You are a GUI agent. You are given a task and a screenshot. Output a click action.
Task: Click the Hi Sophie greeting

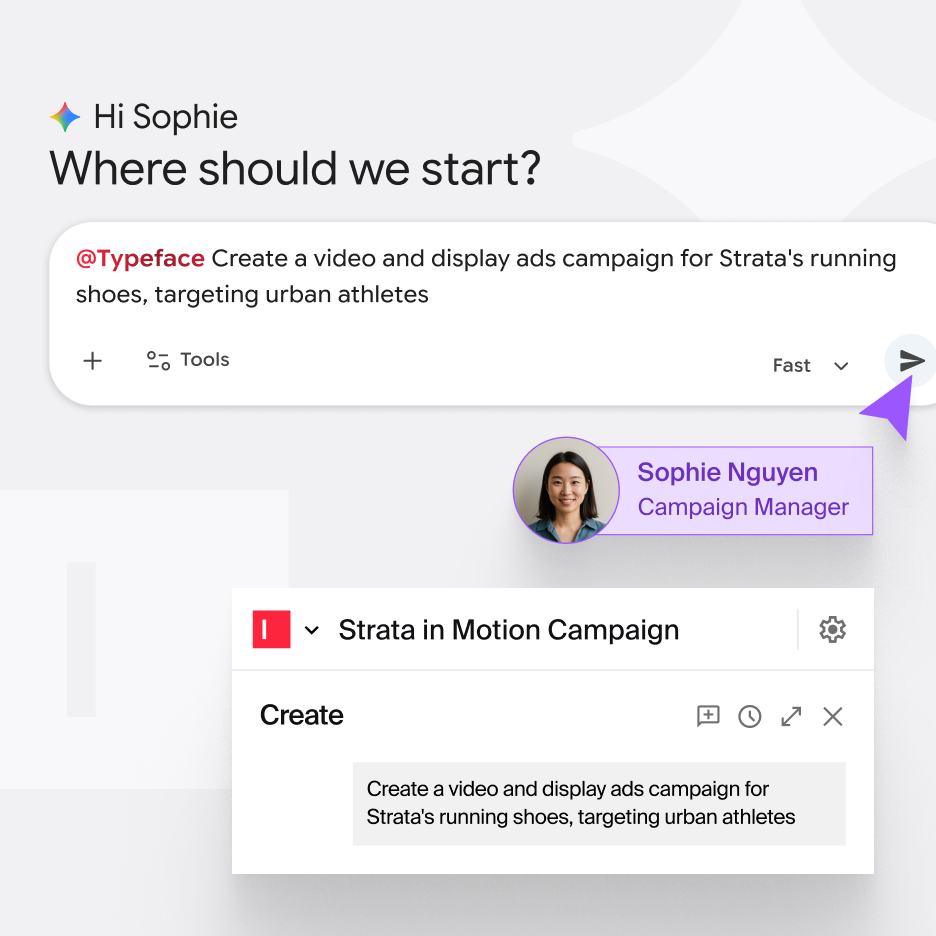tap(165, 116)
